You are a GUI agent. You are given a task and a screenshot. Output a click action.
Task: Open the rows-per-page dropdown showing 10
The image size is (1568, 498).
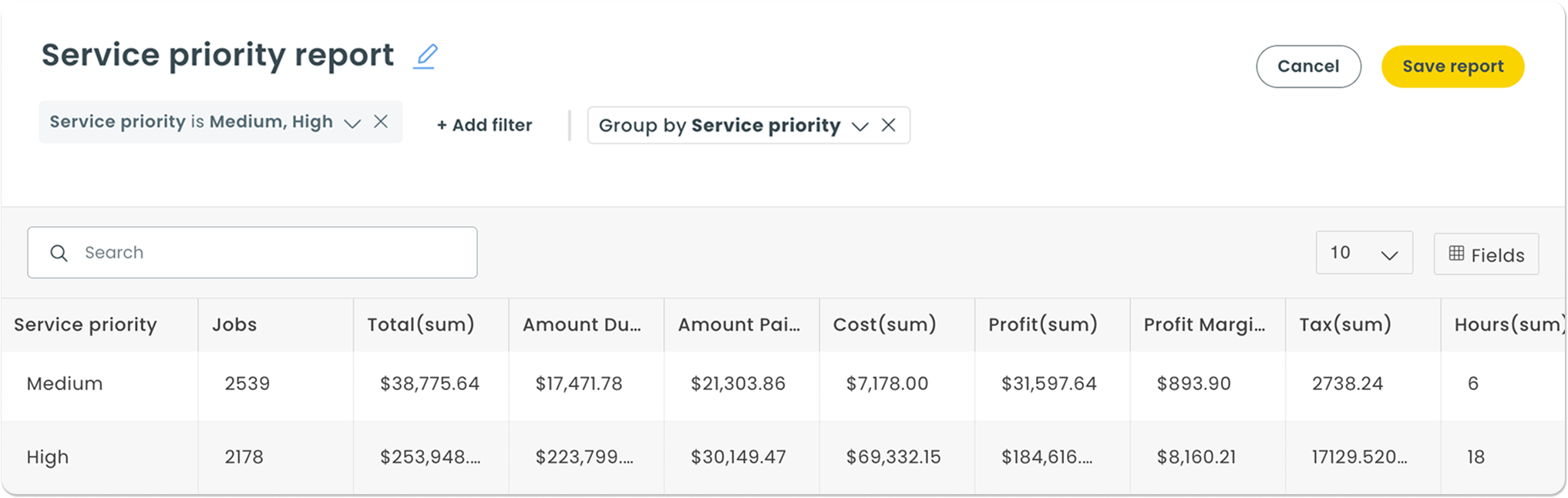pos(1364,253)
